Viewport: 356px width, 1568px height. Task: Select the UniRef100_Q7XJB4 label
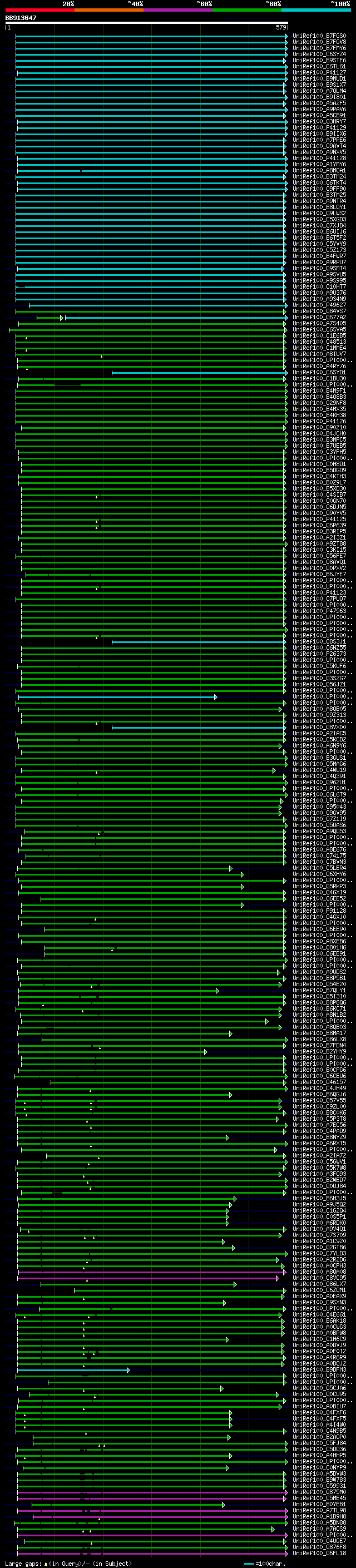click(319, 225)
